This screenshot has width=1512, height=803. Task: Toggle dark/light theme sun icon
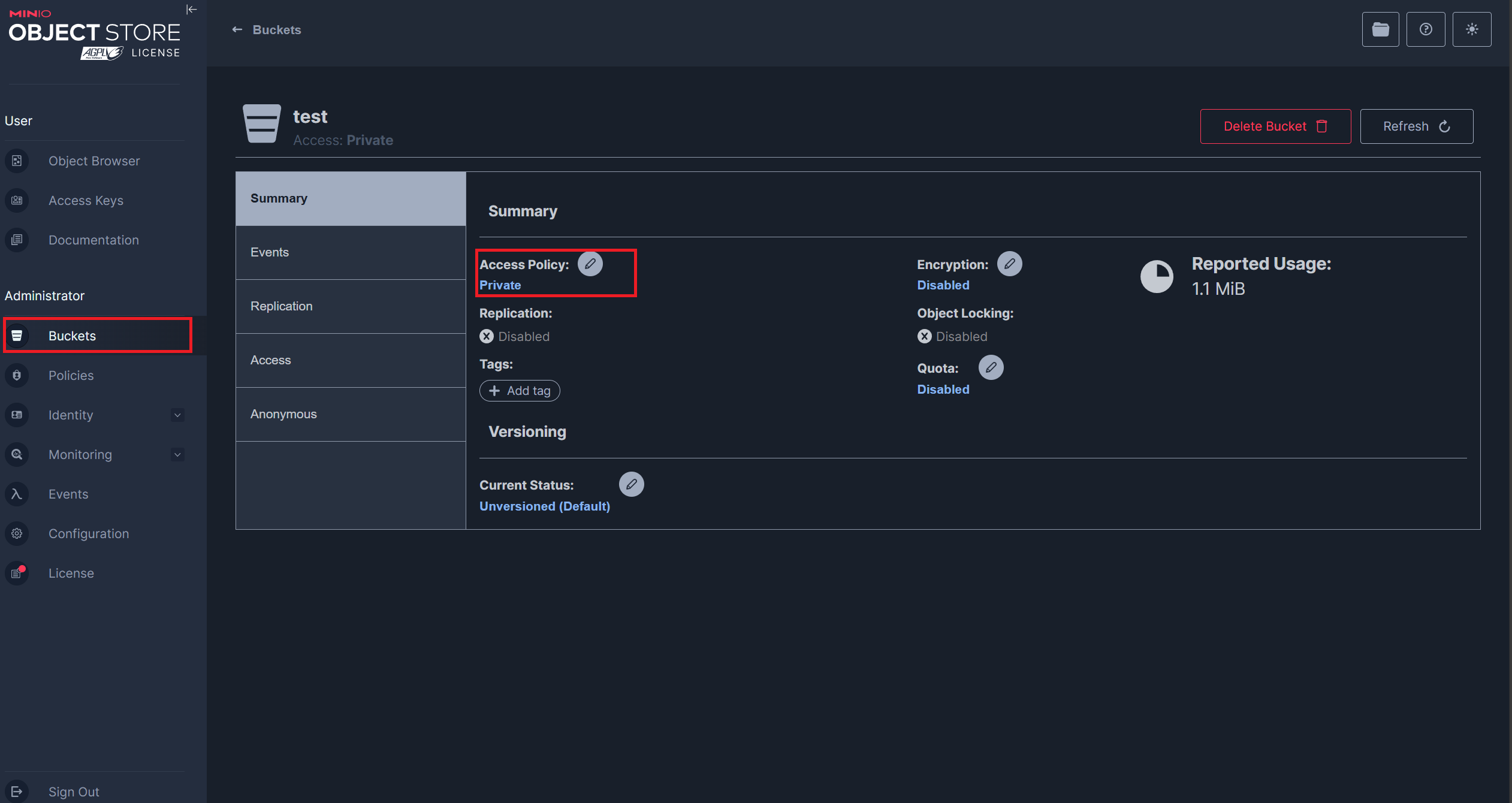point(1472,29)
